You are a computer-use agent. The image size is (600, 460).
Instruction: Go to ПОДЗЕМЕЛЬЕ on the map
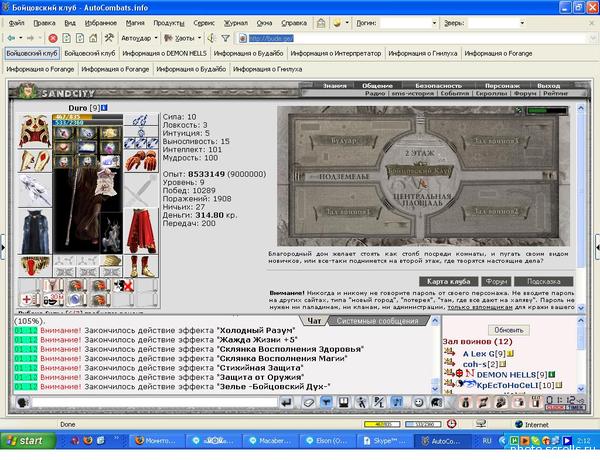coord(344,176)
